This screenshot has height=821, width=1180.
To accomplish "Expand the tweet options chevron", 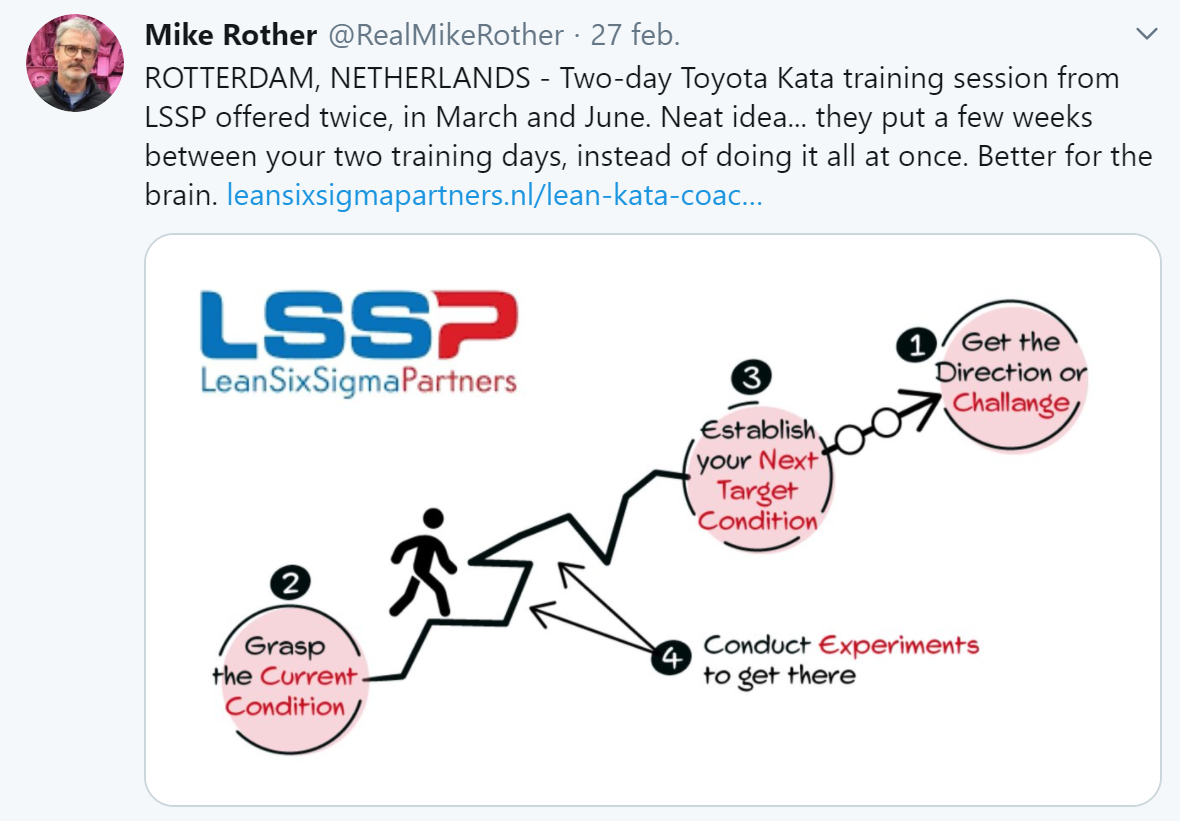I will tap(1146, 34).
